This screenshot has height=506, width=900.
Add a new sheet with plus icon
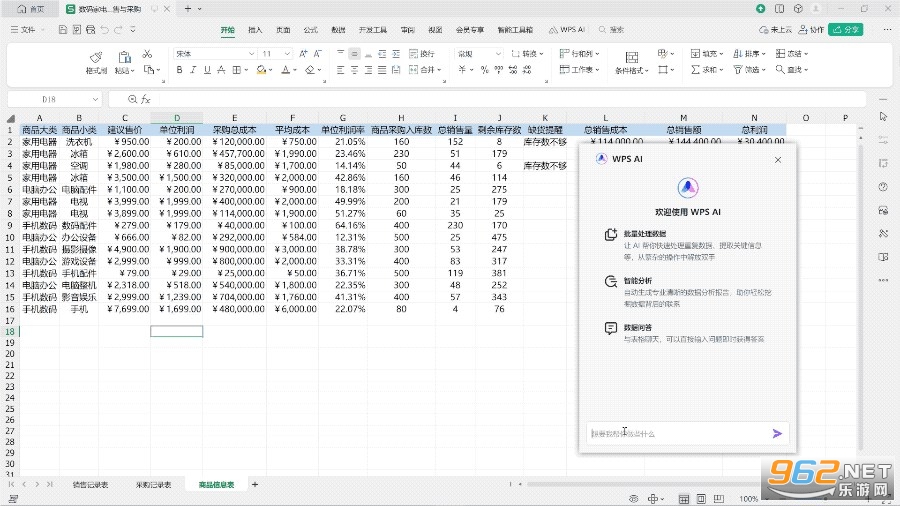[255, 485]
